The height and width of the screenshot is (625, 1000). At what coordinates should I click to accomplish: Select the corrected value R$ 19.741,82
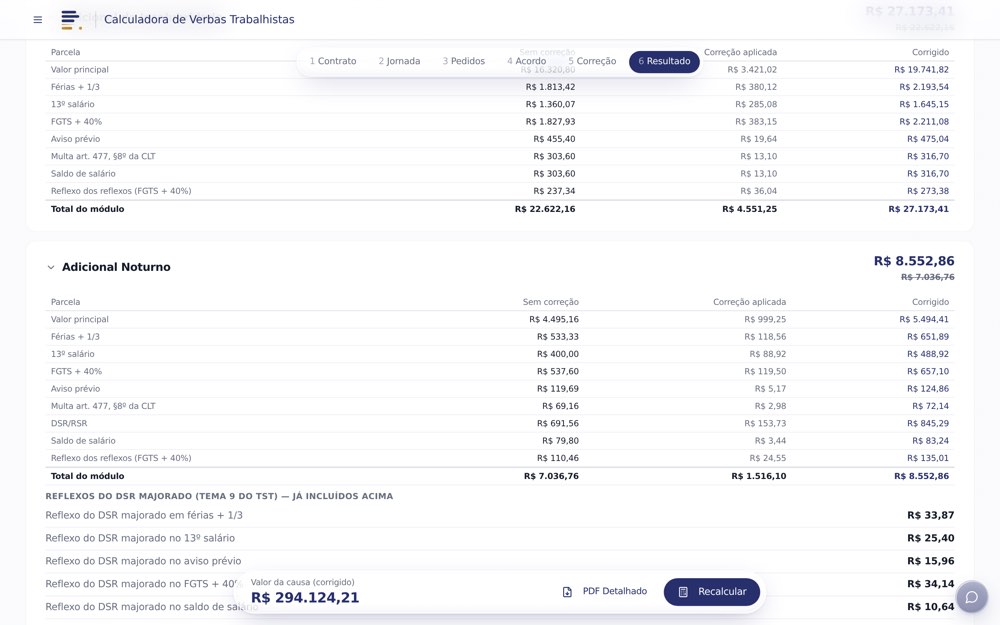921,70
